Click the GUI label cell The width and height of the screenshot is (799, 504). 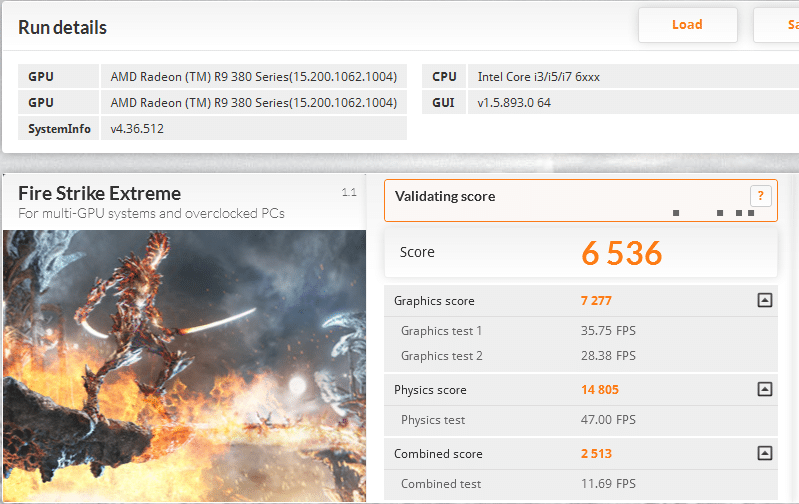pos(444,102)
